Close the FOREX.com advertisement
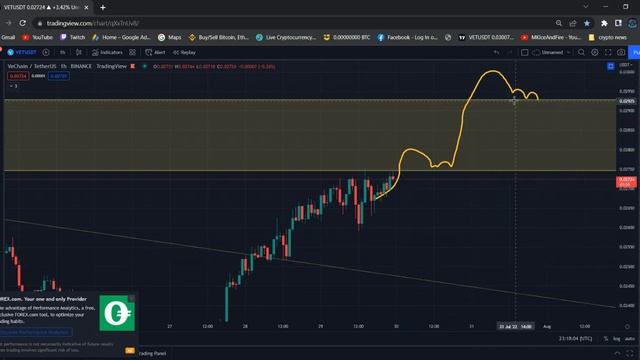 131,298
